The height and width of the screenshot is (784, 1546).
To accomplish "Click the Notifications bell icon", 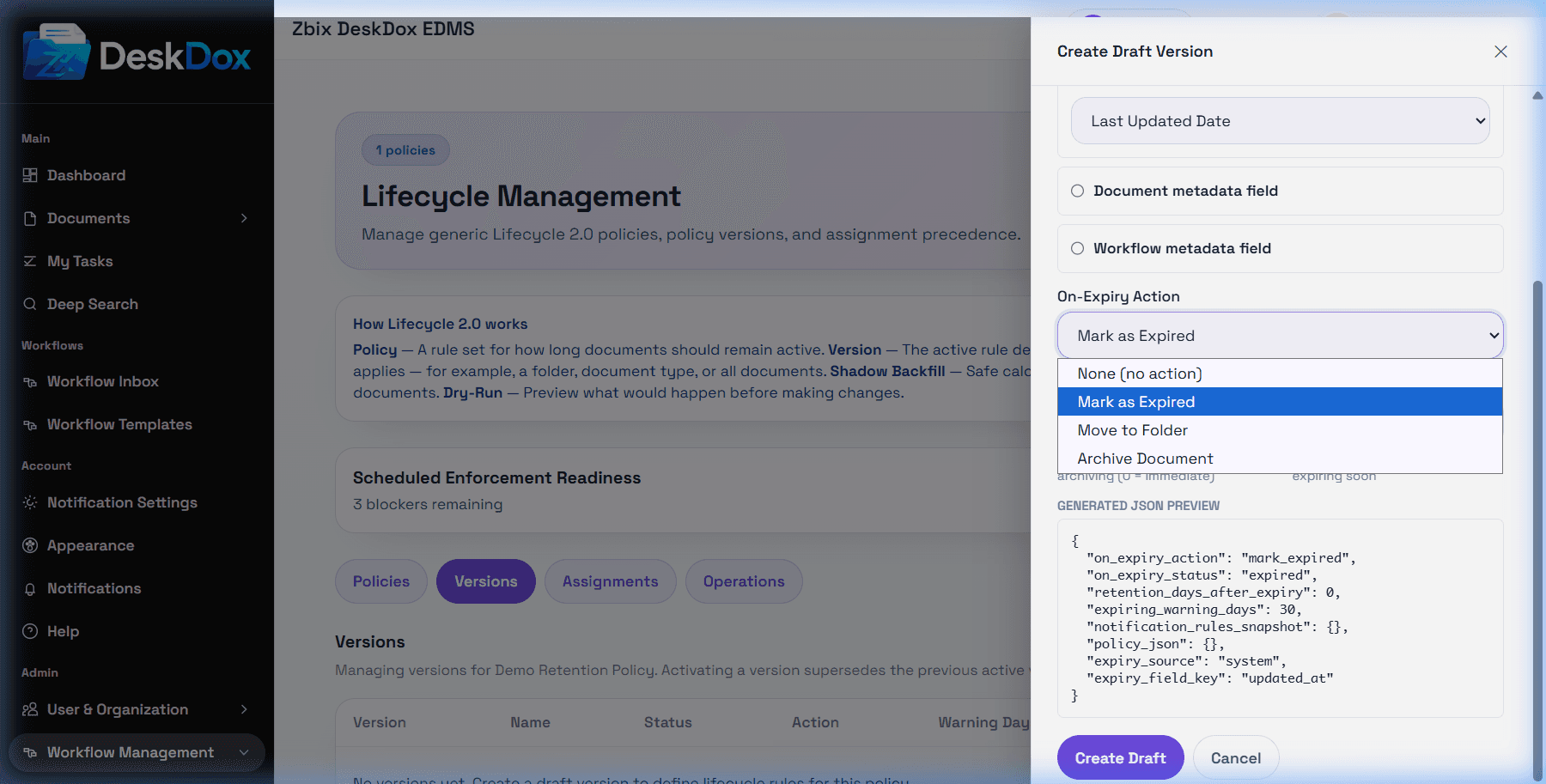I will 30,588.
